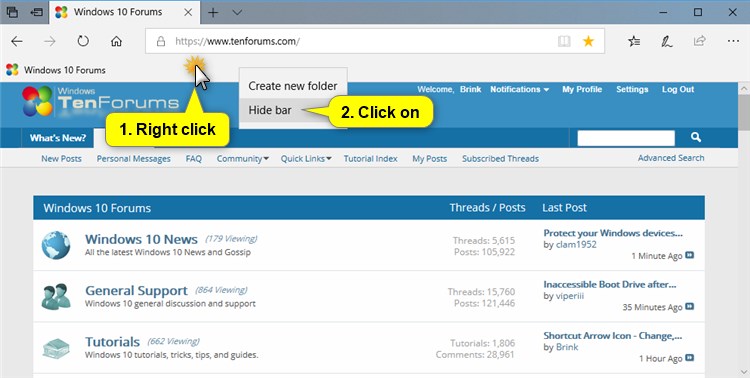Open the Favorites hub icon
Screen dimensions: 750x378
634,41
